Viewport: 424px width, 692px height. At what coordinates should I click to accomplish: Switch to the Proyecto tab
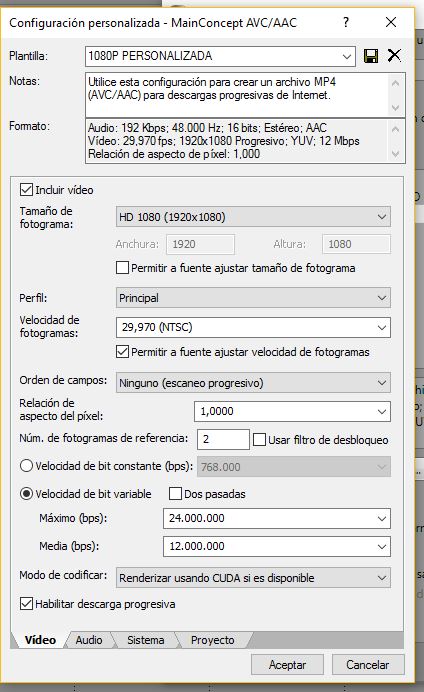(x=213, y=640)
